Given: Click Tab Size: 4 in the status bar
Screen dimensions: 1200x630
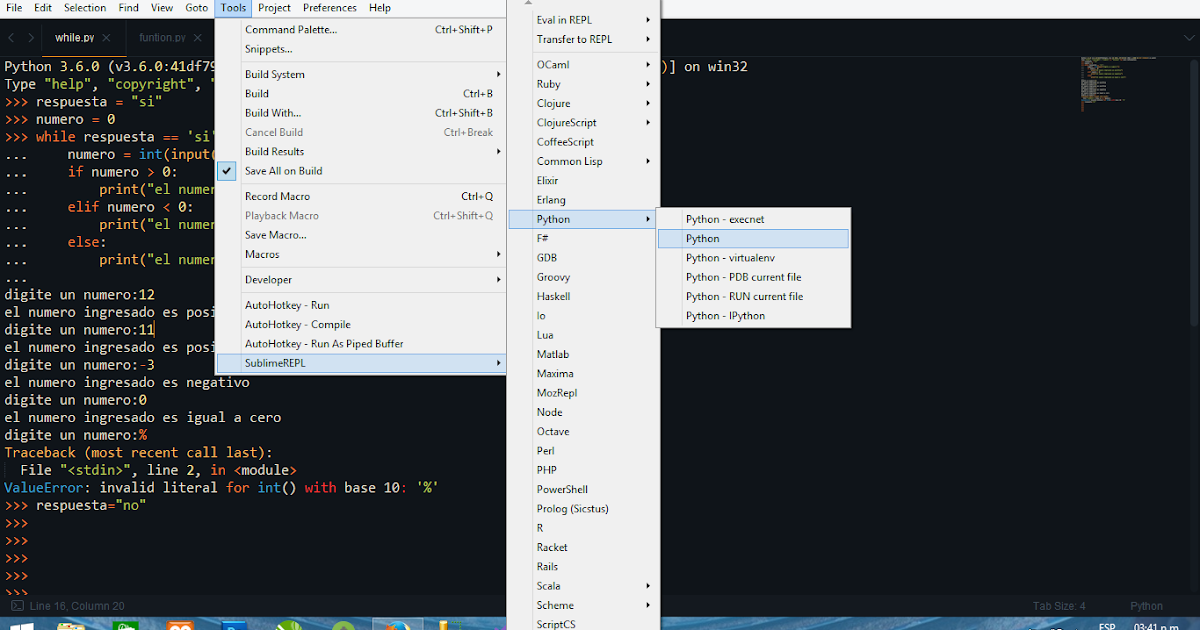Looking at the screenshot, I should [x=1058, y=605].
